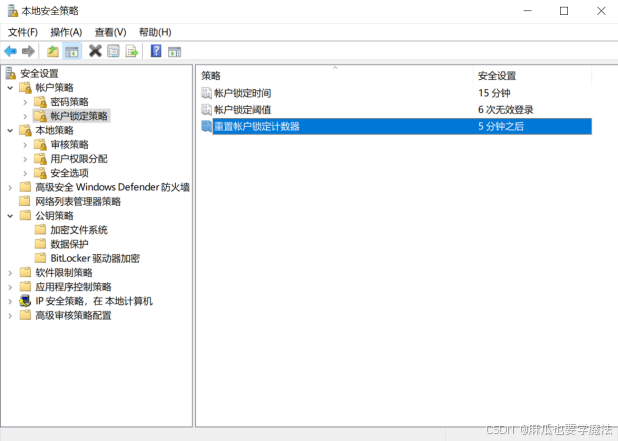Click the 公钥策略 folder icon
Image resolution: width=618 pixels, height=441 pixels.
click(25, 216)
